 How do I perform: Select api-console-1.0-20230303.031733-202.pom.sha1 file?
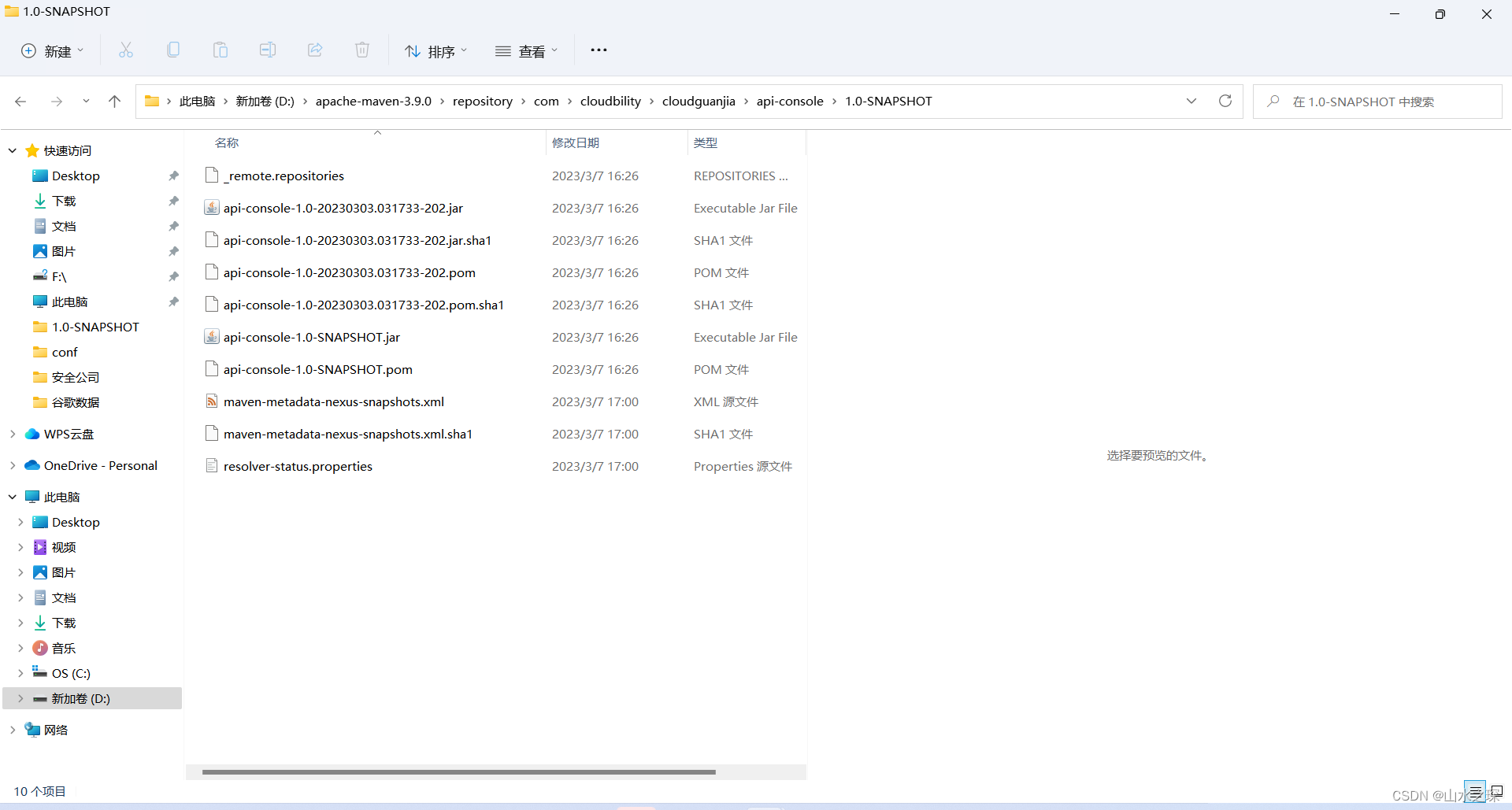coord(363,305)
